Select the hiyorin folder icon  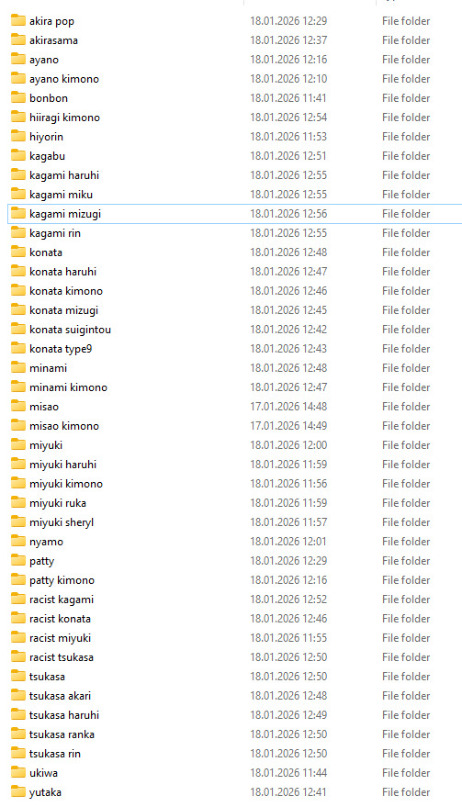click(18, 136)
